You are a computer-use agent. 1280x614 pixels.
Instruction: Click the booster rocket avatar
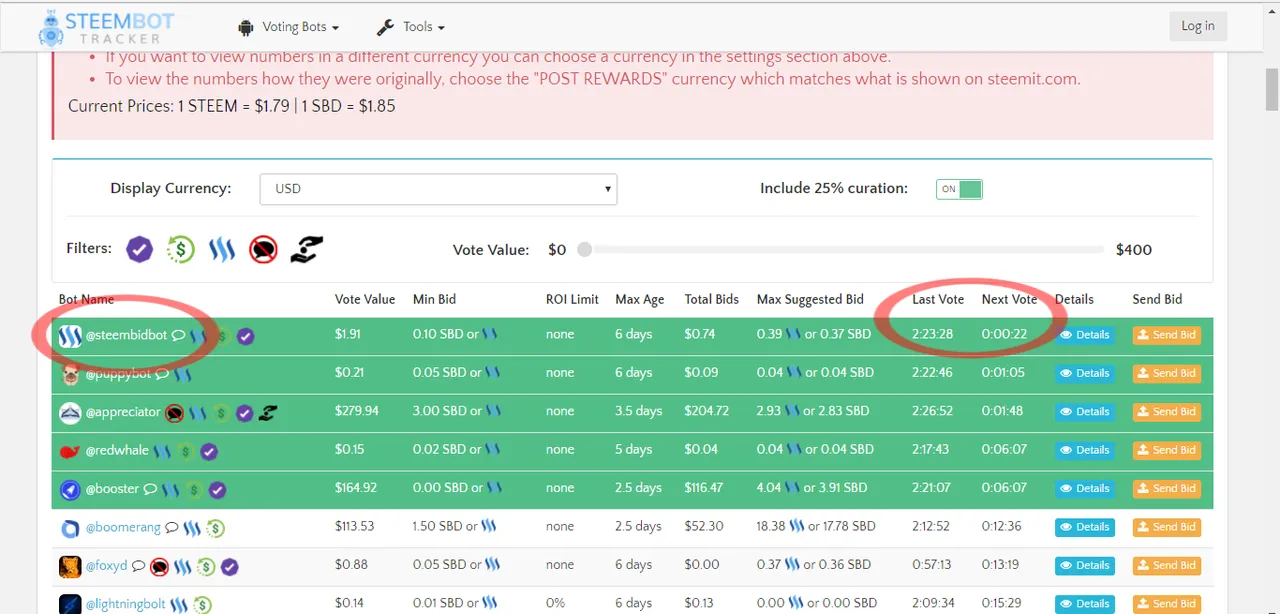[70, 489]
